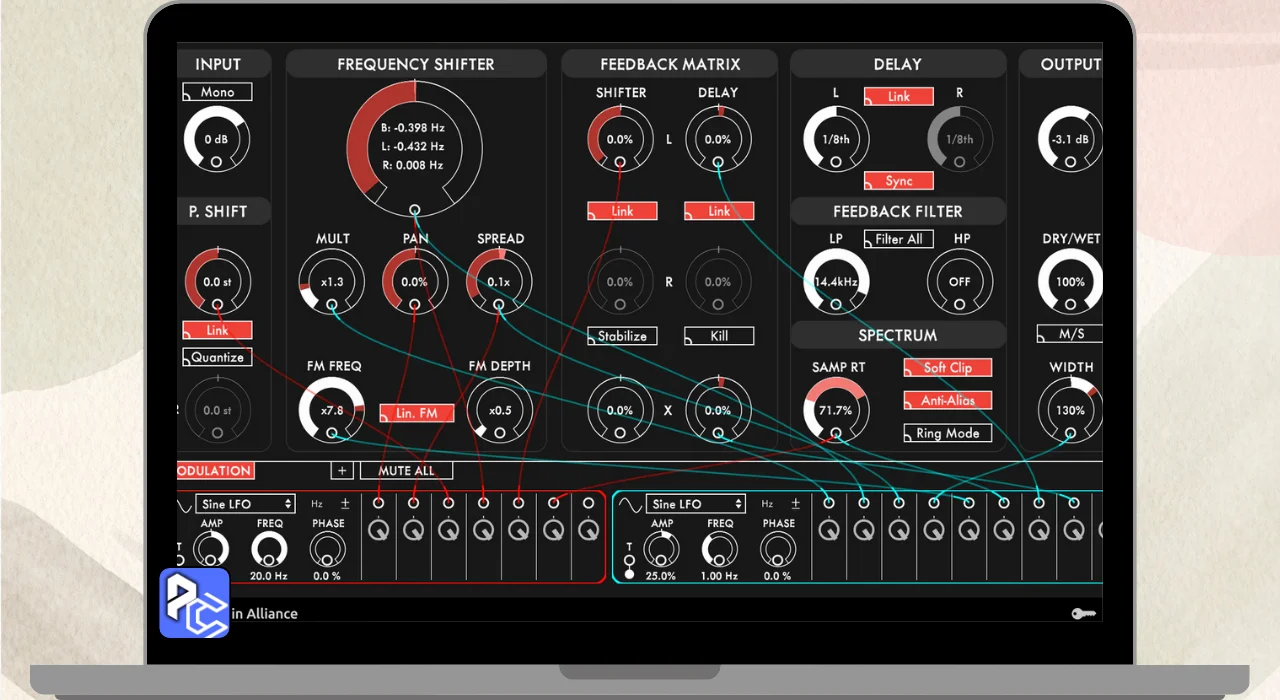The height and width of the screenshot is (700, 1280).
Task: Click the license key icon
Action: point(1083,613)
